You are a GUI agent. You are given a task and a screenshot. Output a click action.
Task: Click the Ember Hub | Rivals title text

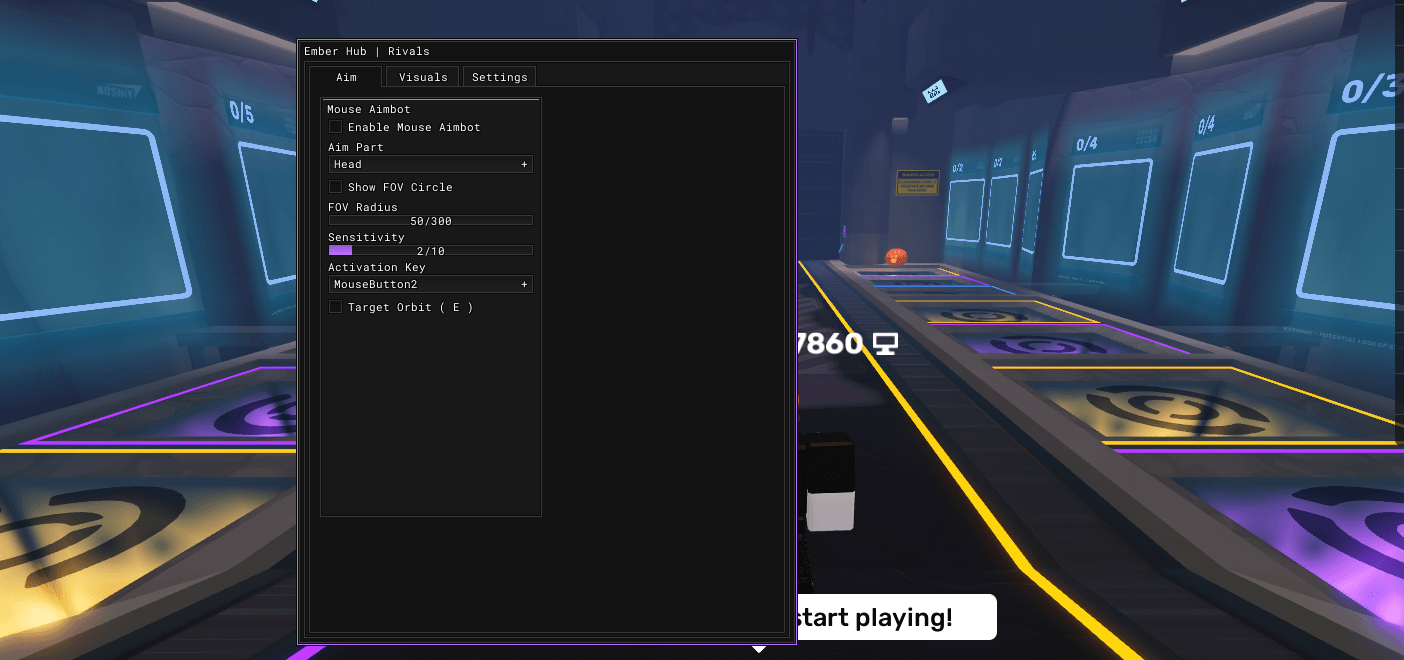pyautogui.click(x=367, y=51)
